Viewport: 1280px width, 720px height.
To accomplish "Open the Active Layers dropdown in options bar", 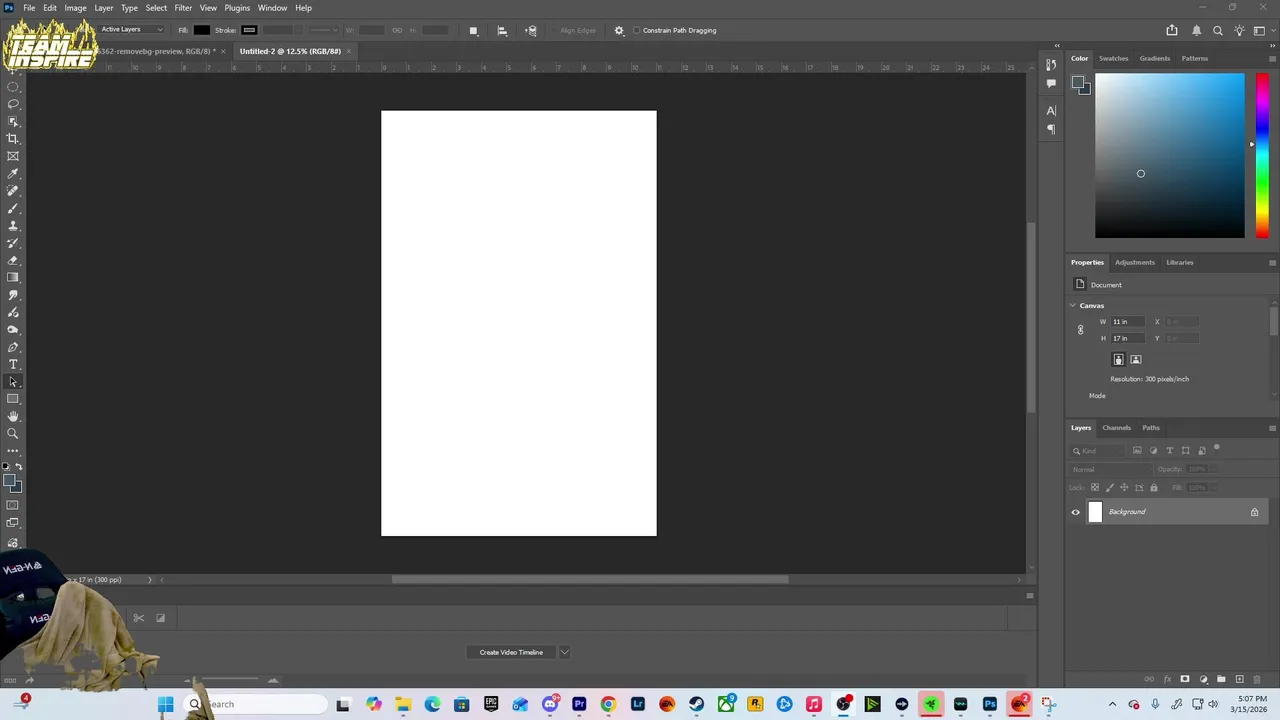I will pos(131,30).
